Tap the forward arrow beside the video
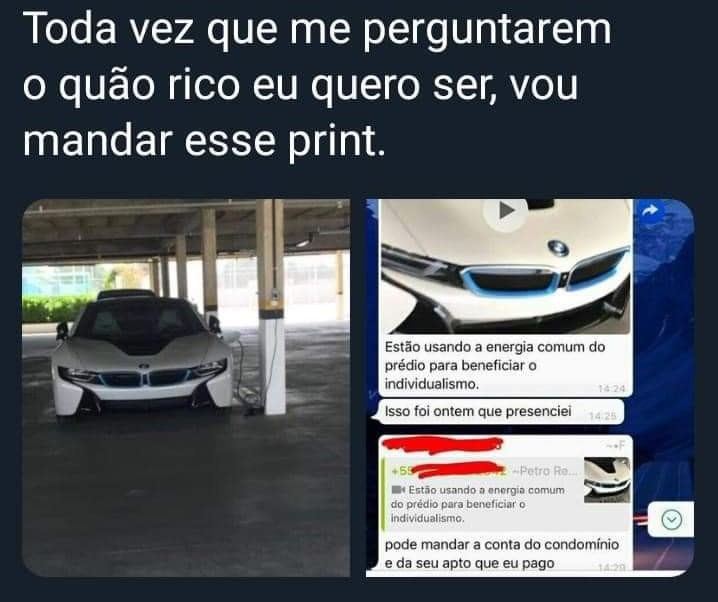This screenshot has height=602, width=718. click(650, 210)
